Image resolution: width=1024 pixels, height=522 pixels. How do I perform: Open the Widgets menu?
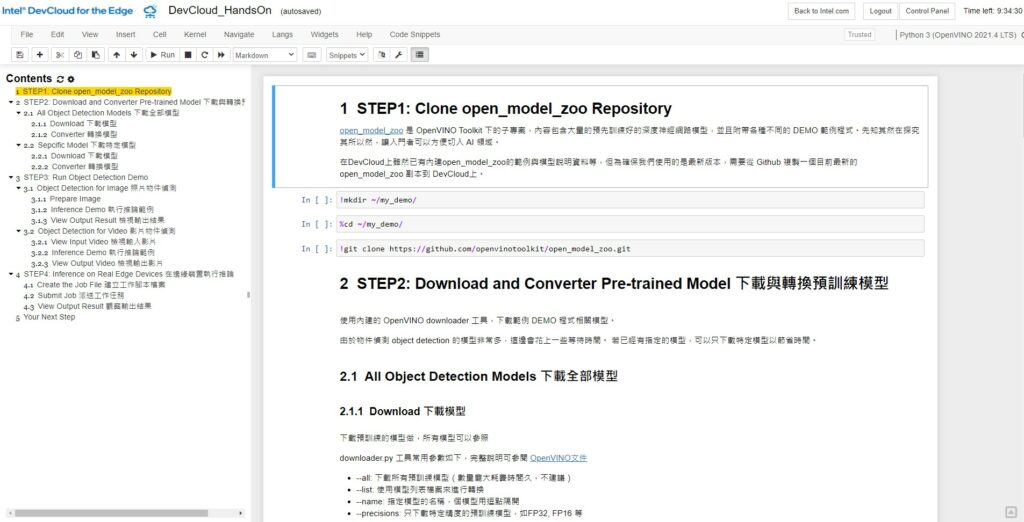[x=325, y=35]
